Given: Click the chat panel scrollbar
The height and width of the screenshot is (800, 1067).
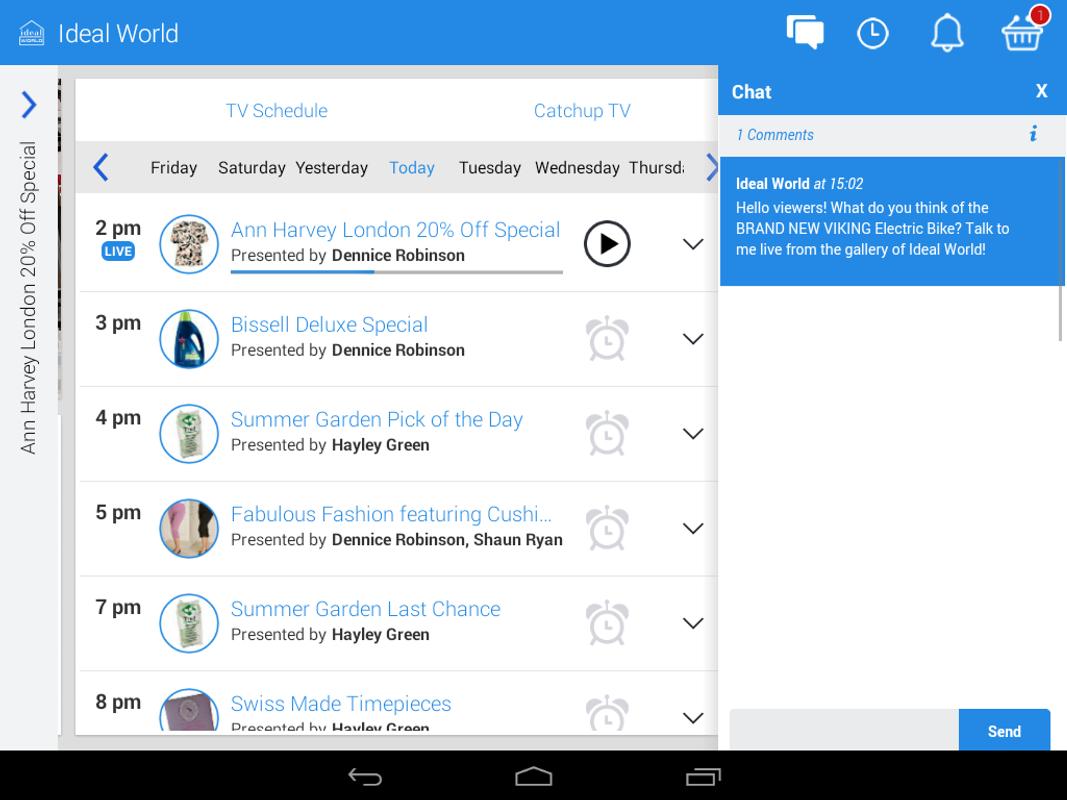Looking at the screenshot, I should coord(1060,313).
